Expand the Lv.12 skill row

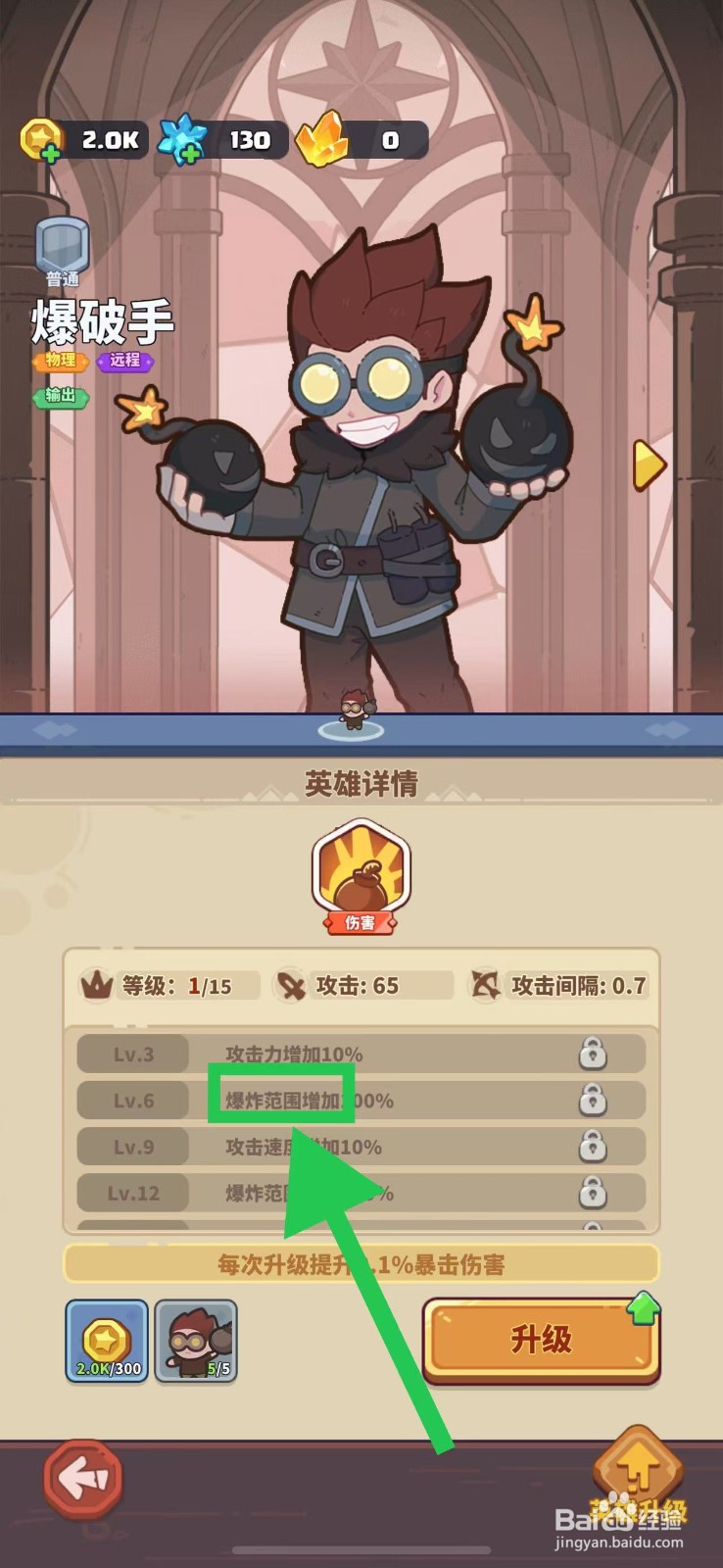(x=361, y=1193)
